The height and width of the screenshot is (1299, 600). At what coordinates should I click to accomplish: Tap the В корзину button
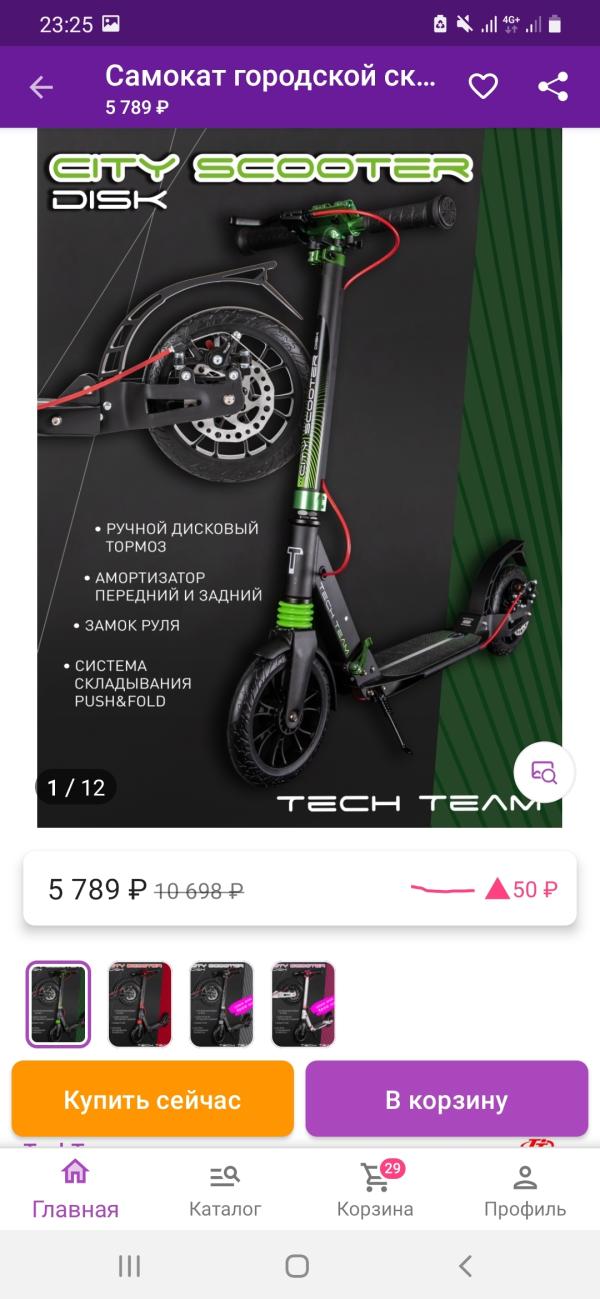[x=447, y=1099]
